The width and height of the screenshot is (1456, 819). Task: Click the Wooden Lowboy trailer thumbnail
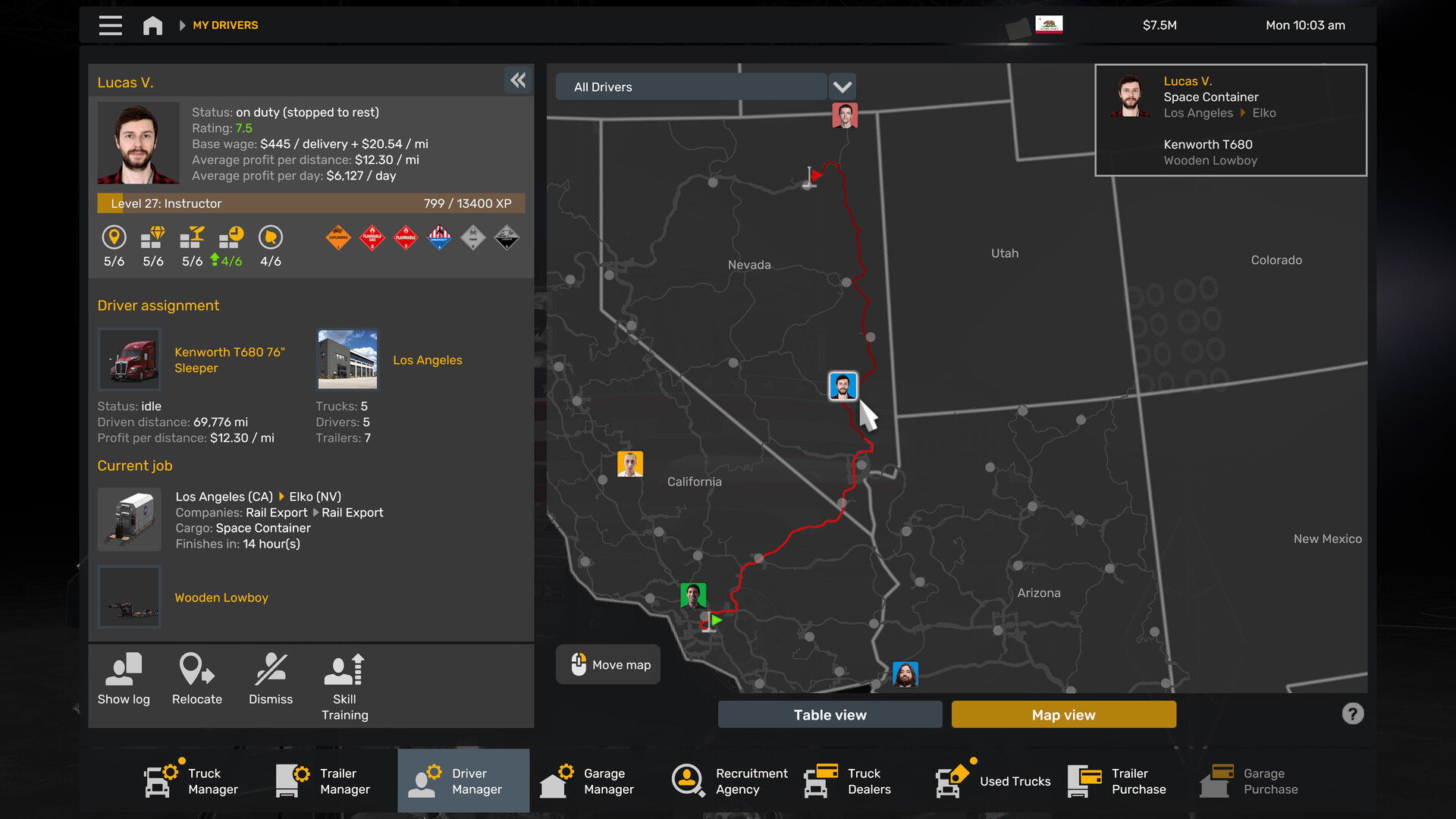129,597
